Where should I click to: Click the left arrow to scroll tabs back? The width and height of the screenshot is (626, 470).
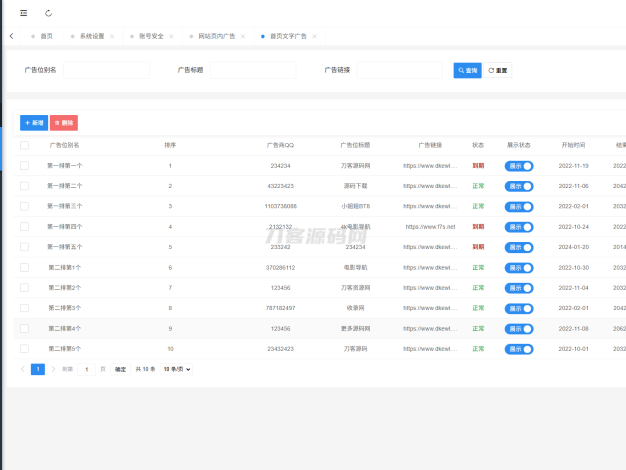(x=11, y=36)
